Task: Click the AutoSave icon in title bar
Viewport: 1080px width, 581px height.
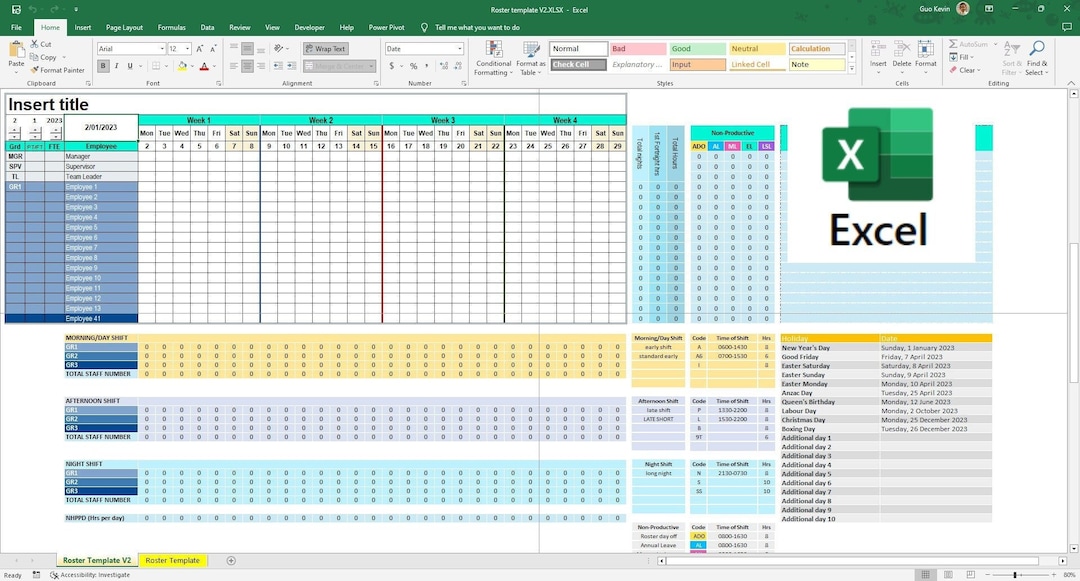Action: click(16, 10)
